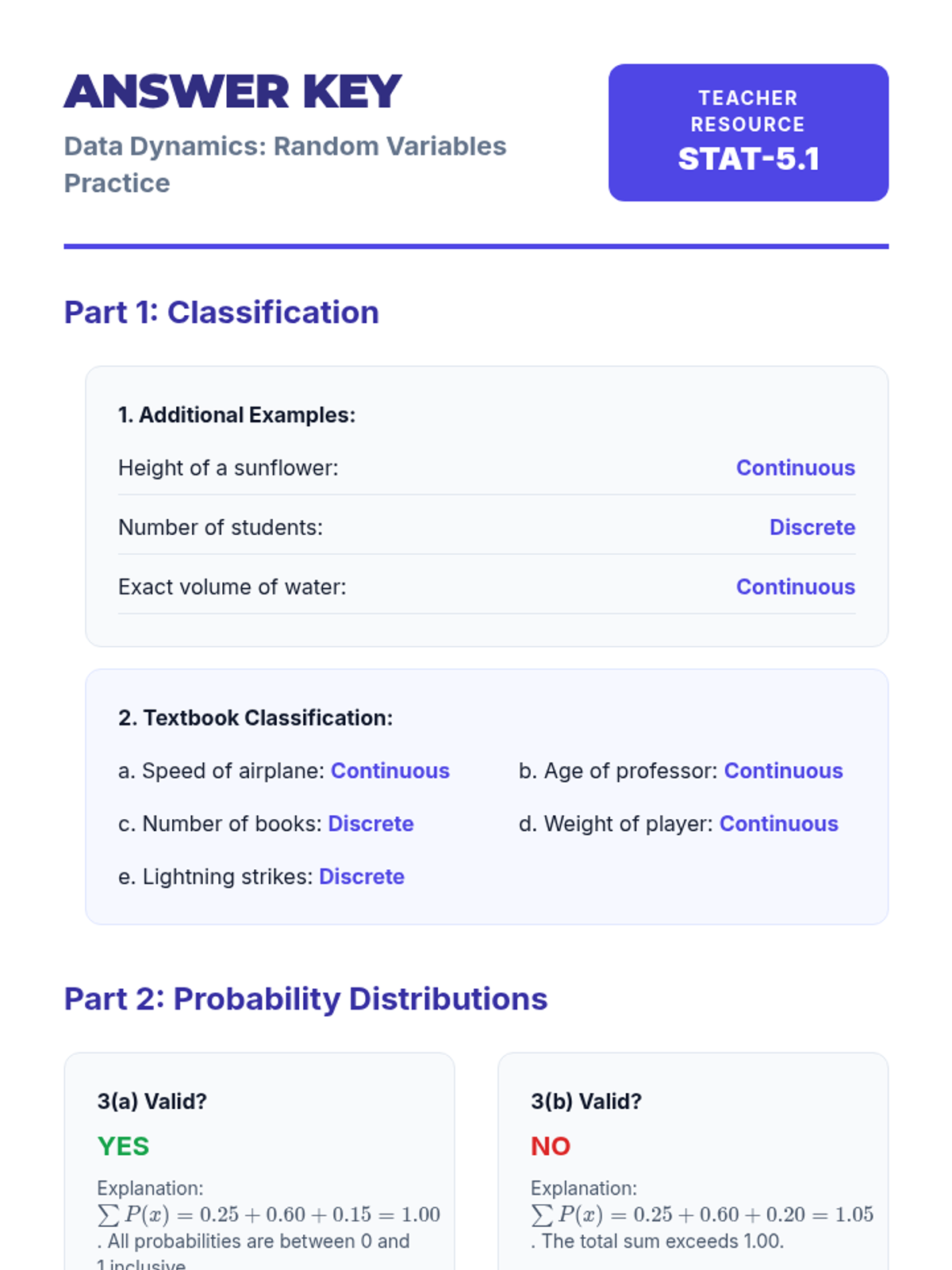952x1270 pixels.
Task: Click the Discrete answer for number of books
Action: click(x=370, y=824)
